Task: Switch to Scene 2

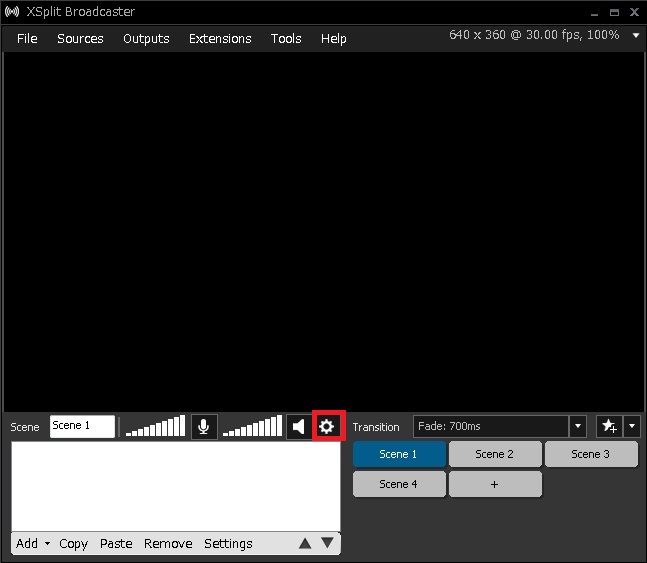Action: pos(495,454)
